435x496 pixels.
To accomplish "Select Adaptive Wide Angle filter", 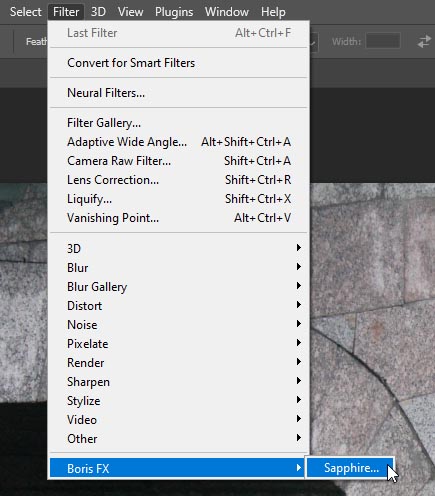I will pyautogui.click(x=179, y=142).
